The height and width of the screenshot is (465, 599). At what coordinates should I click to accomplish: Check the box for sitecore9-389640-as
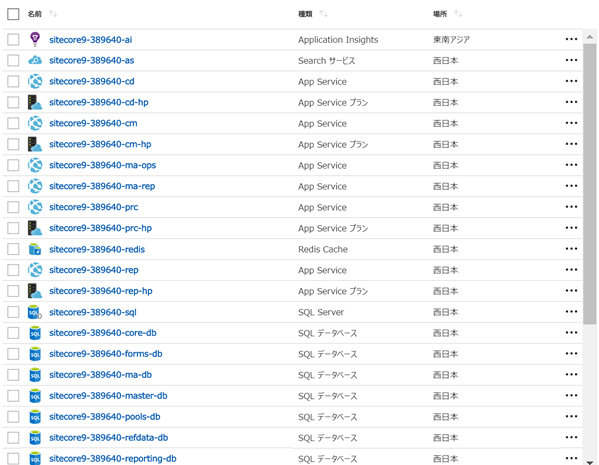coord(13,60)
